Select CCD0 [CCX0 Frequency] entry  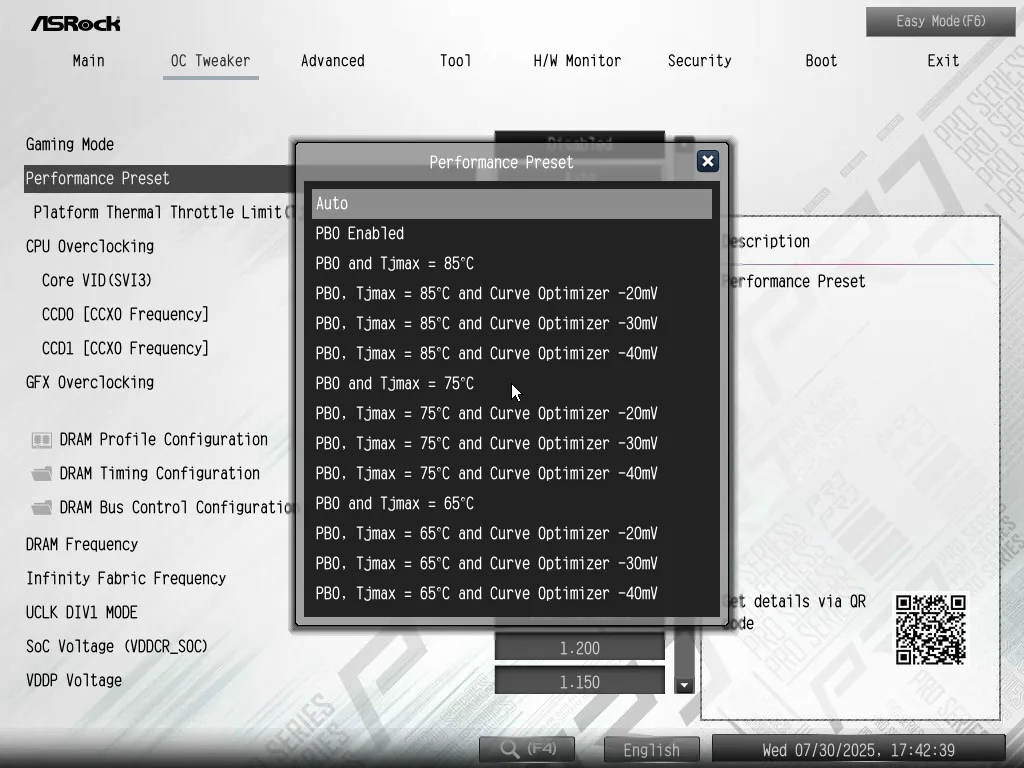click(x=125, y=314)
